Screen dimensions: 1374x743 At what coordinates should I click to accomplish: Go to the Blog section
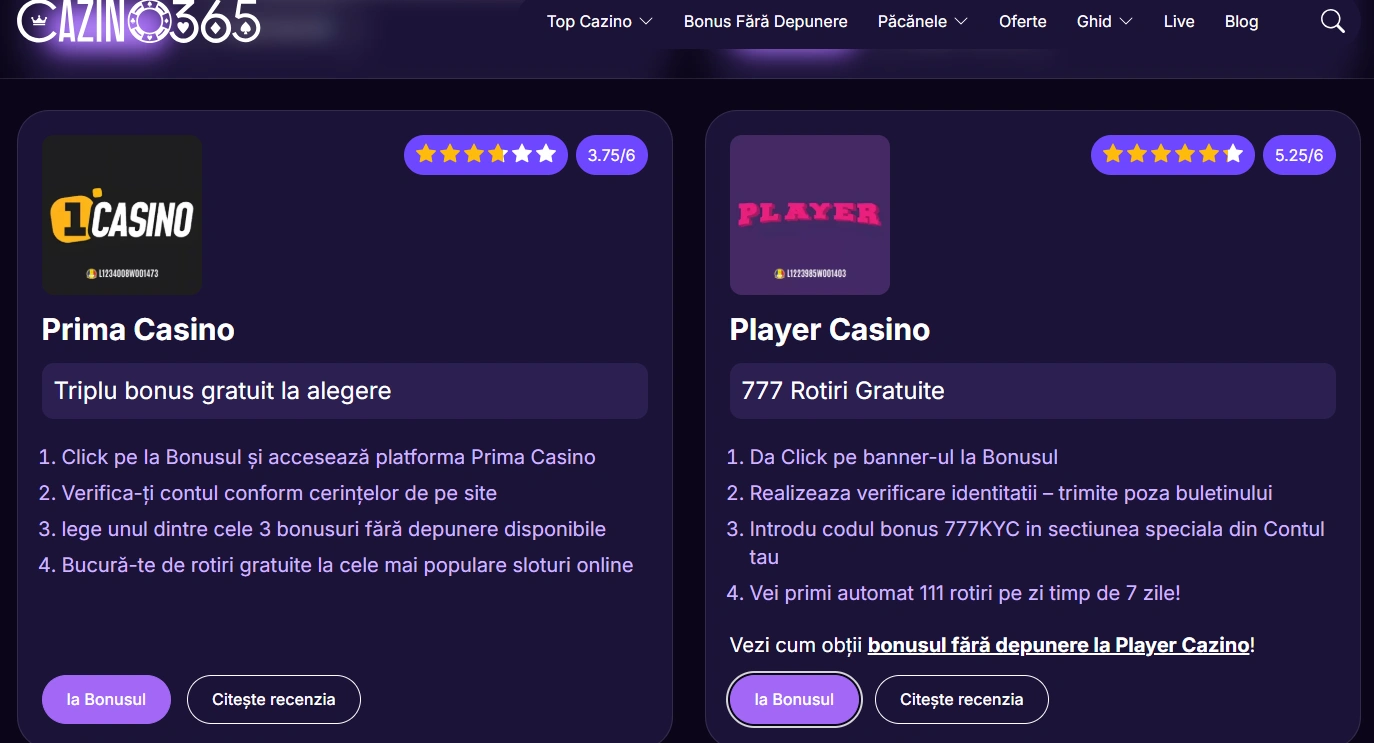pyautogui.click(x=1241, y=21)
